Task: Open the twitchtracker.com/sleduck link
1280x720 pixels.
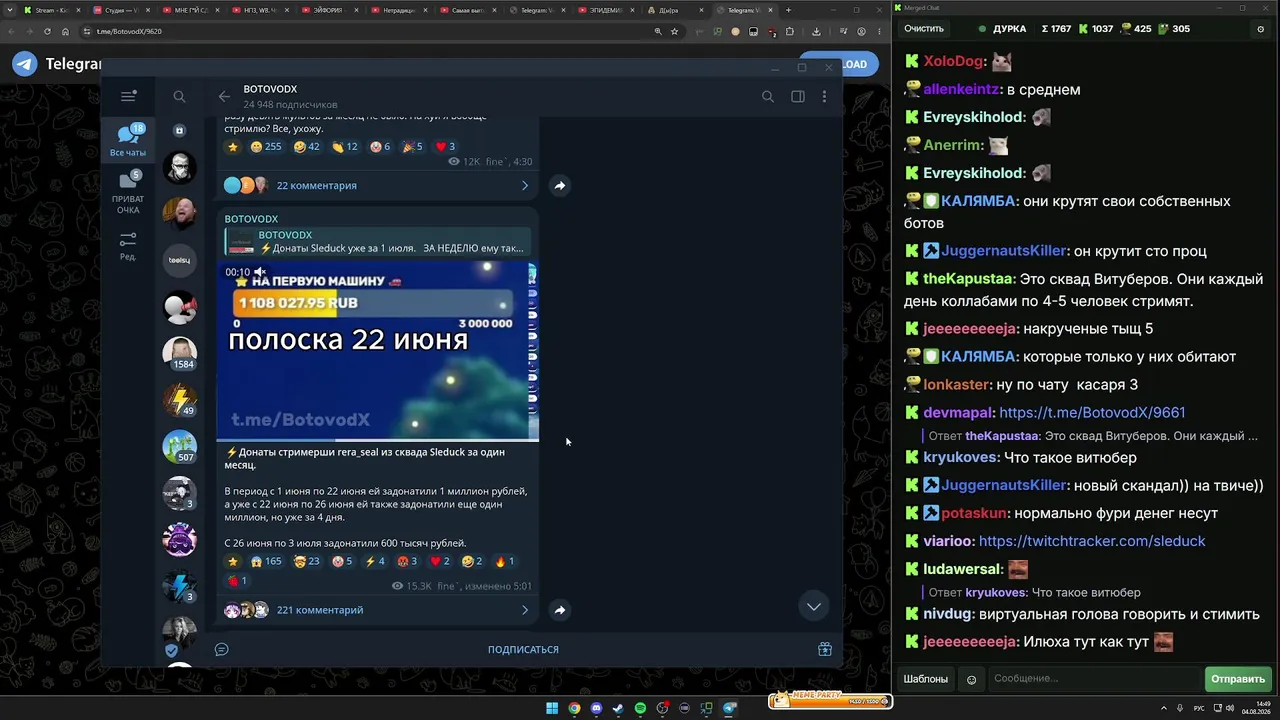Action: tap(1092, 541)
